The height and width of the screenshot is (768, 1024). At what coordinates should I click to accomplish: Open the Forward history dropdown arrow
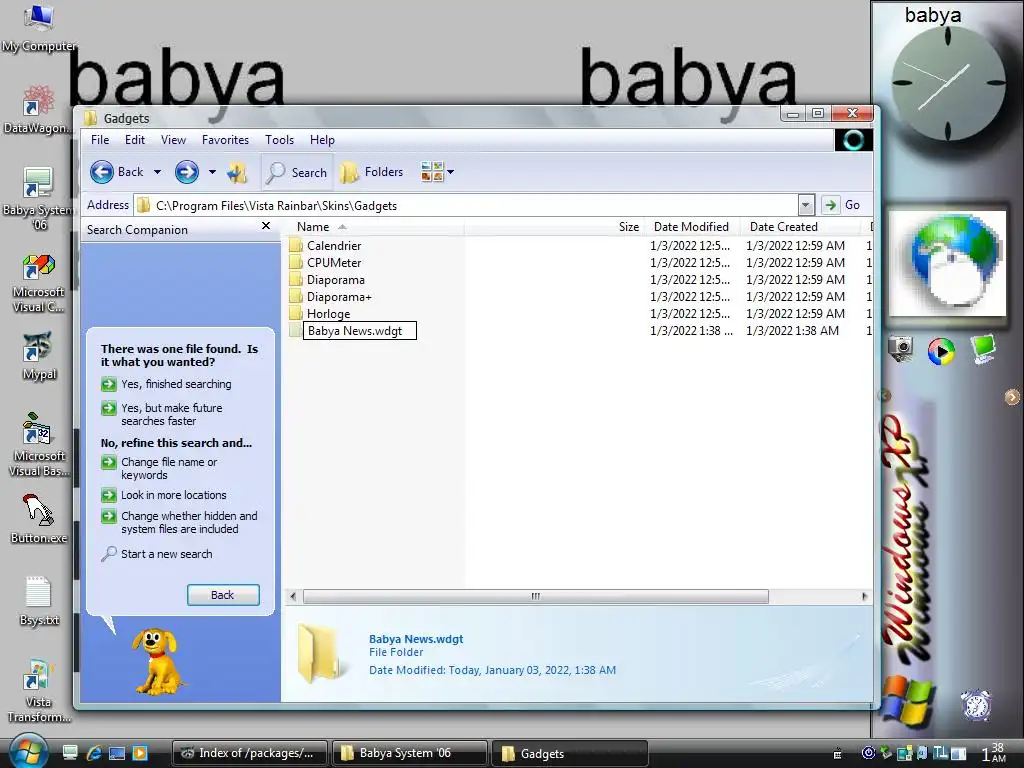pyautogui.click(x=212, y=172)
